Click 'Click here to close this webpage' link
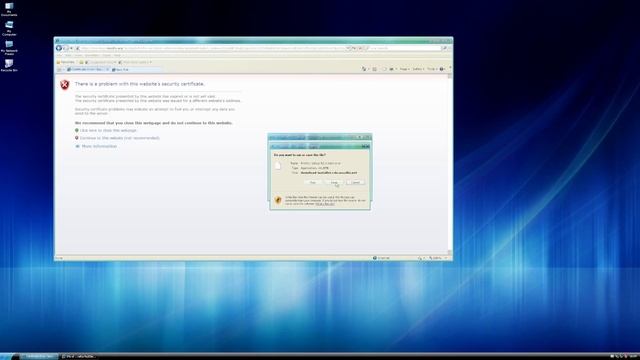Image resolution: width=640 pixels, height=360 pixels. click(108, 130)
